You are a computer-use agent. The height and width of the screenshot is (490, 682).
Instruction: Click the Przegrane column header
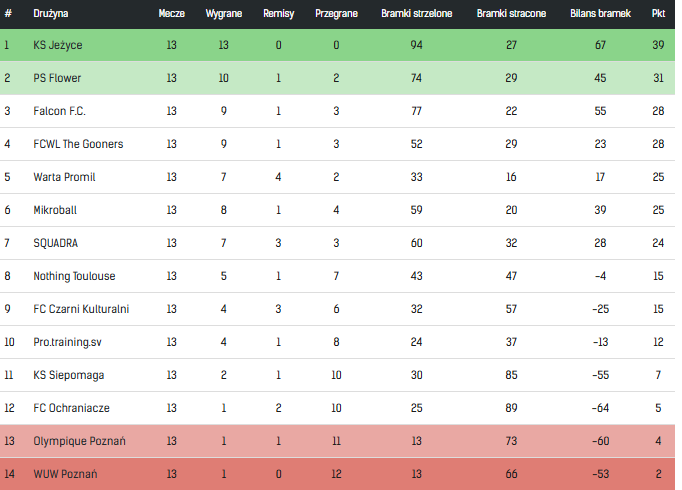(336, 14)
